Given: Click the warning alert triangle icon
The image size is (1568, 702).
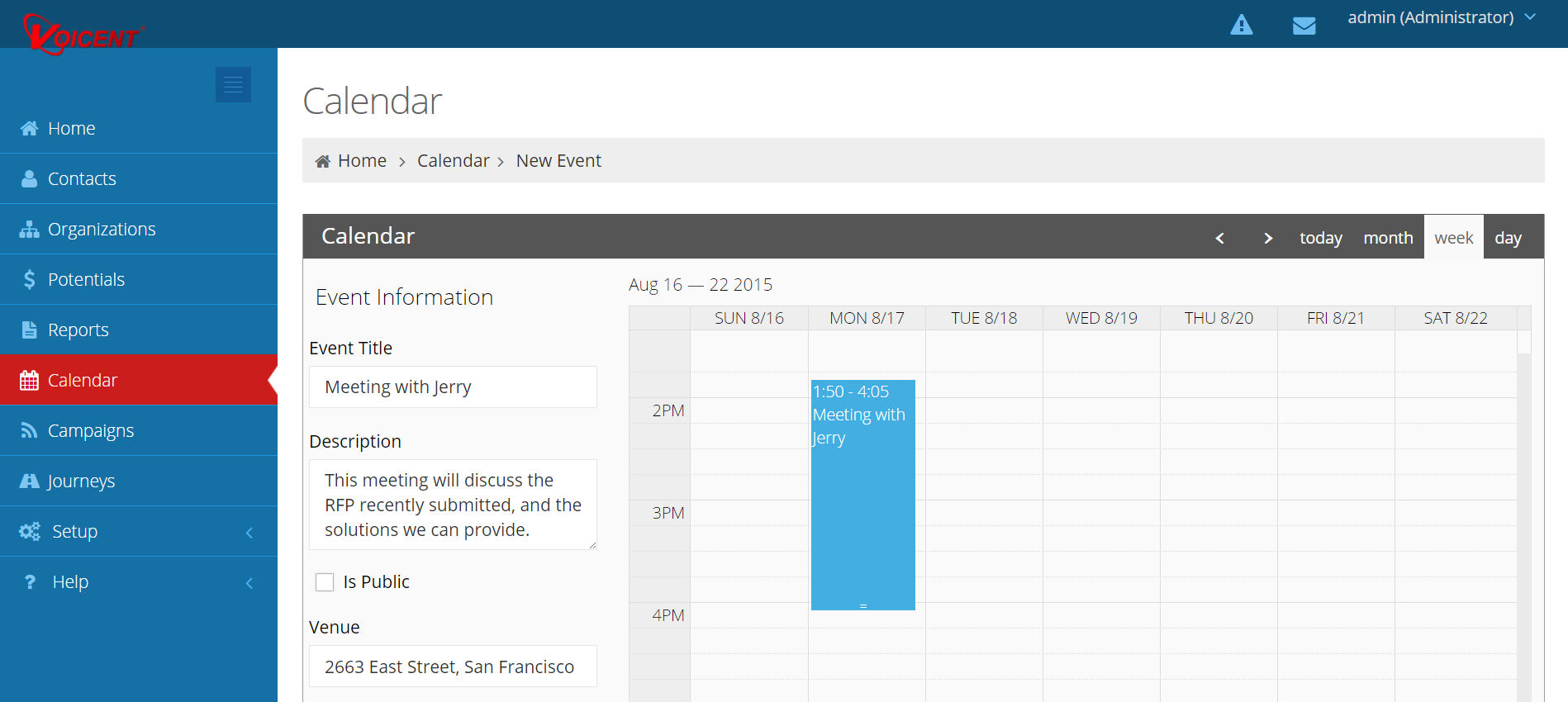Looking at the screenshot, I should point(1241,25).
